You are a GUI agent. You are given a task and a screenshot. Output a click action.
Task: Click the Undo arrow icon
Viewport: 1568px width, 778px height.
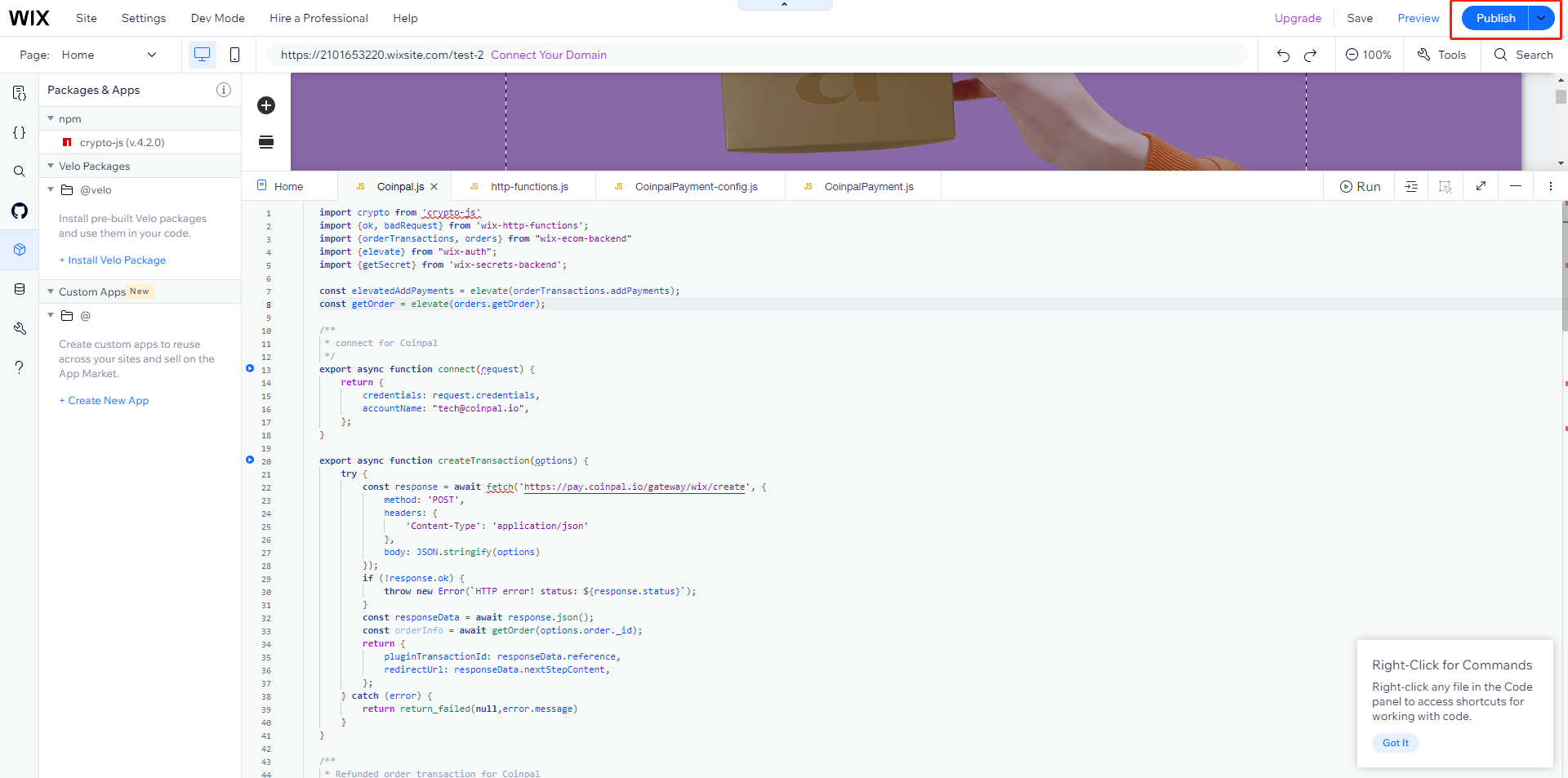coord(1284,55)
